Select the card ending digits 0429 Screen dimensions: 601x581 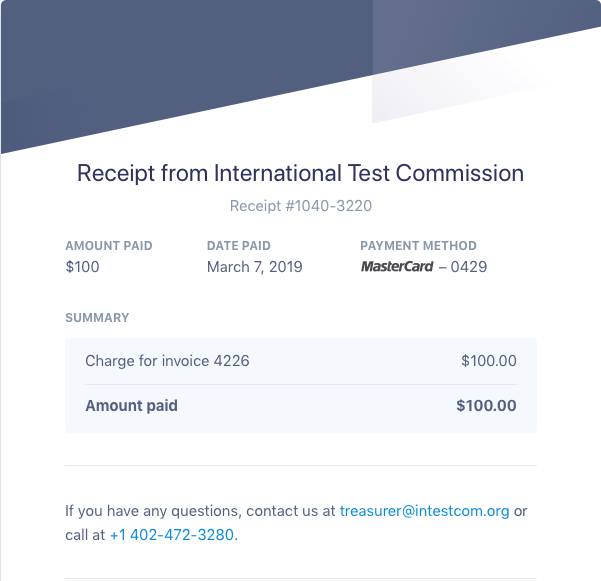tap(469, 267)
